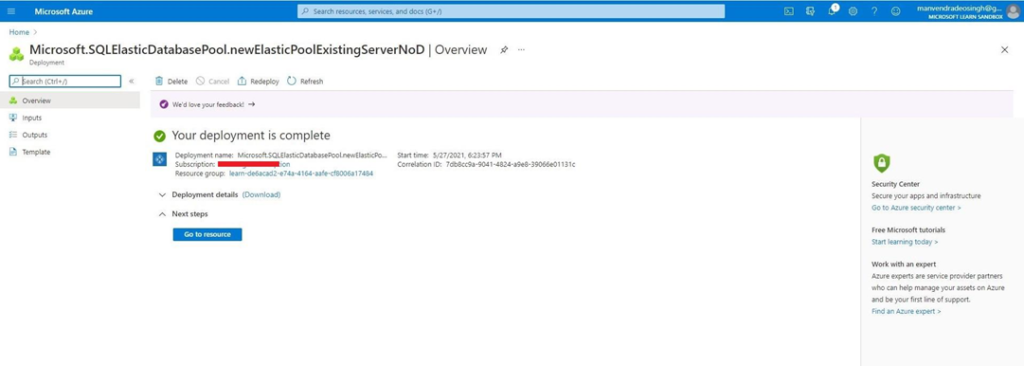This screenshot has height=366, width=1024.
Task: Click the Start time value
Action: 467,155
